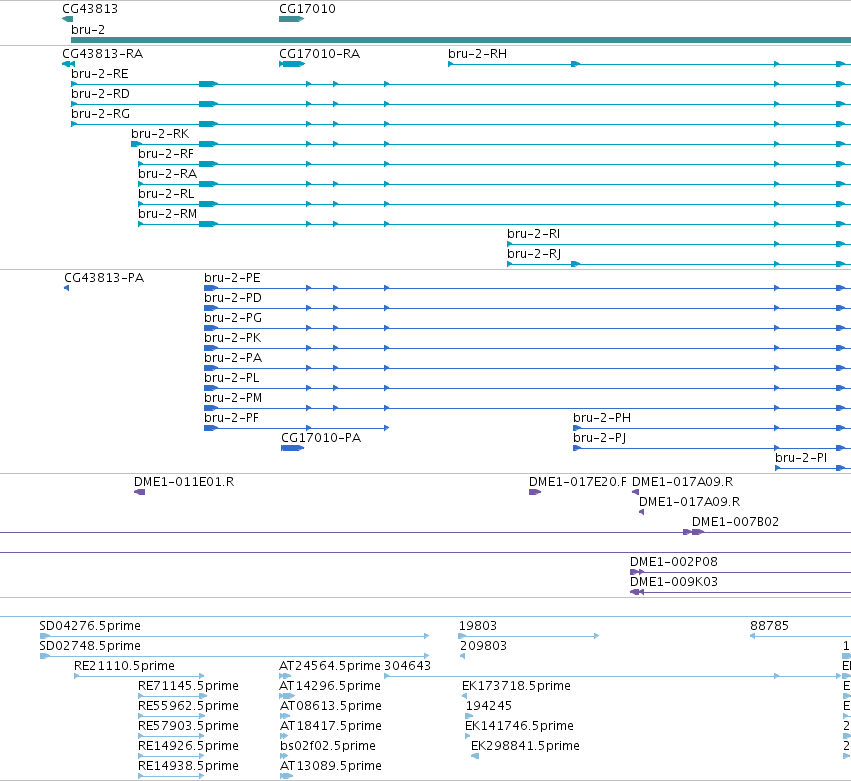Click the EK141746.5prime EST label

coord(519,727)
